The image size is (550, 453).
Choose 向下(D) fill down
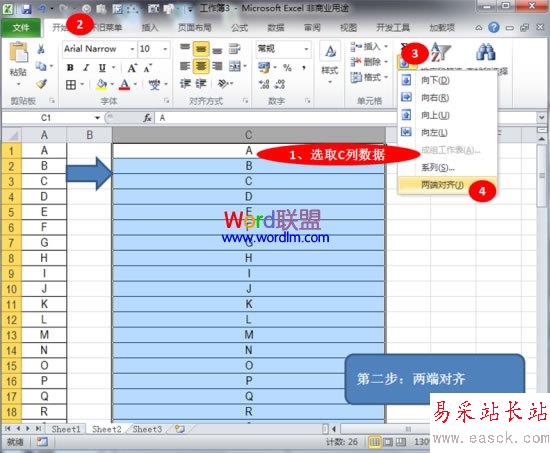(448, 80)
